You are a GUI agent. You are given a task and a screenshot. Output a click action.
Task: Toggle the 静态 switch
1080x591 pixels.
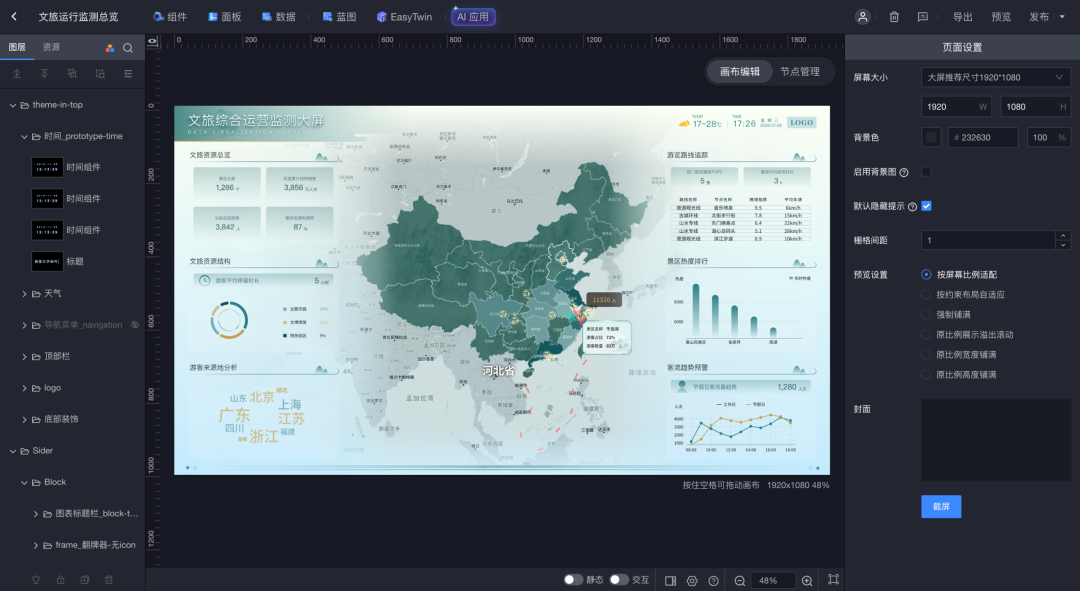(573, 579)
